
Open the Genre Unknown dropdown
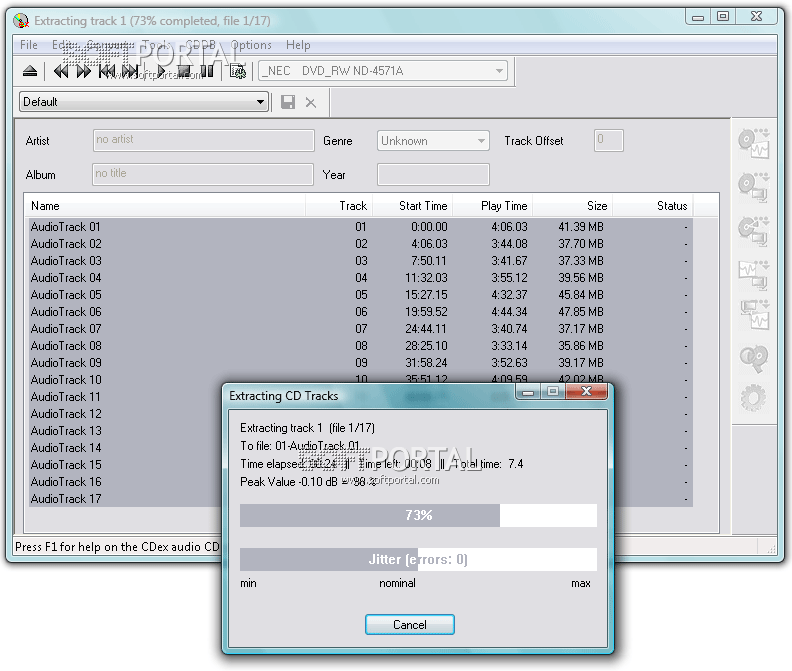point(433,140)
